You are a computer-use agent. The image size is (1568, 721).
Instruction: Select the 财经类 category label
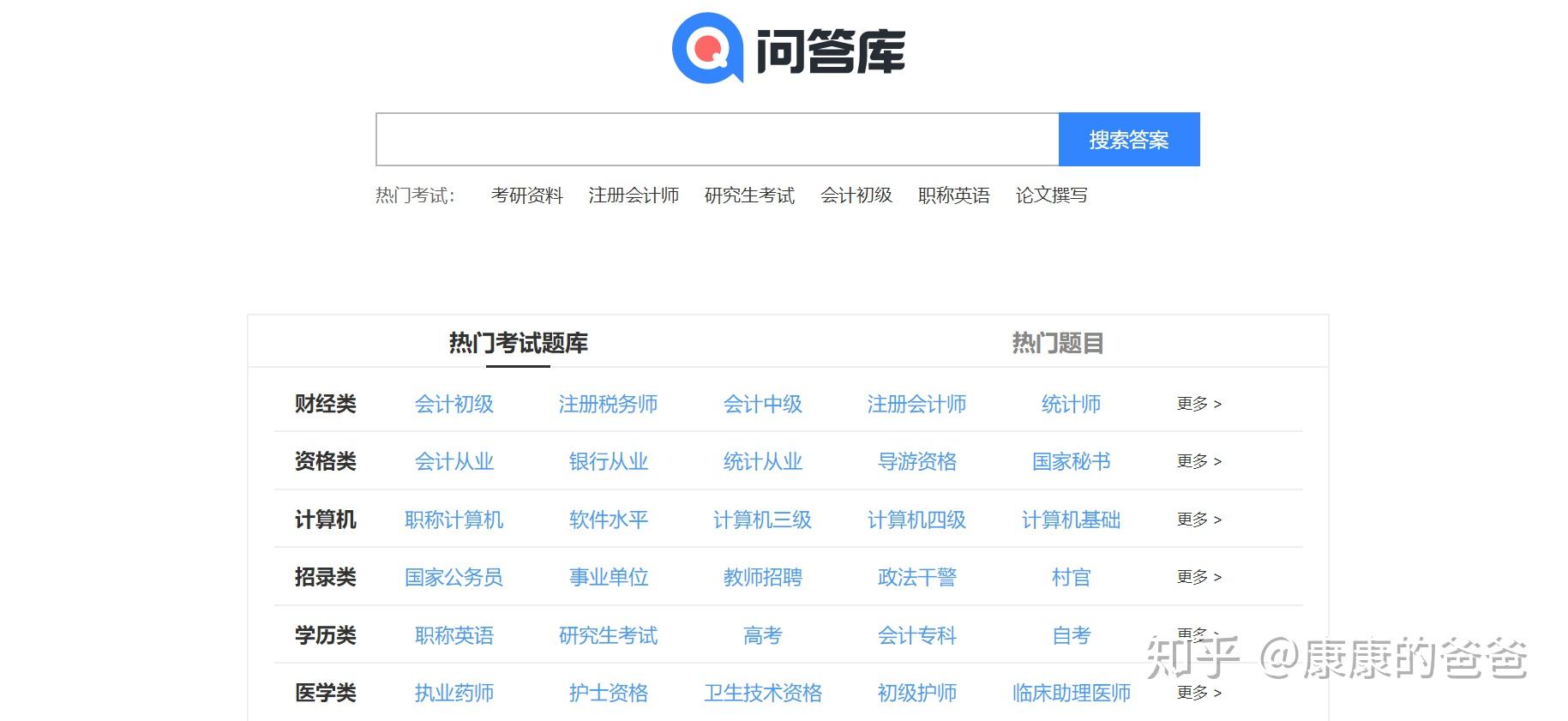[326, 404]
